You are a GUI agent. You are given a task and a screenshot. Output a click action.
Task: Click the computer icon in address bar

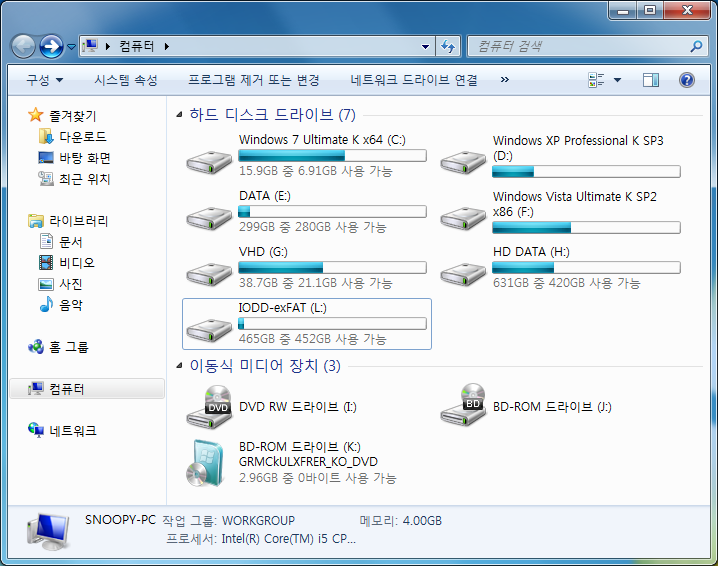(90, 46)
